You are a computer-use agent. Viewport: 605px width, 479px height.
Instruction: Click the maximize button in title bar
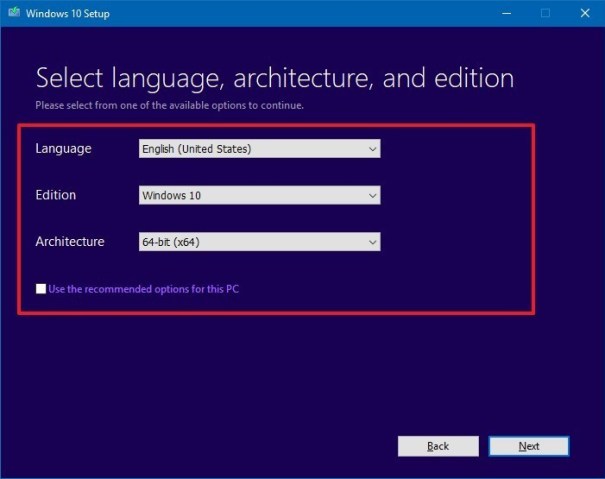coord(545,14)
